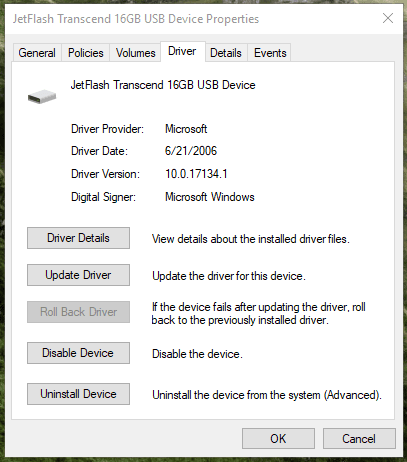
Task: Click 'Uninstall the device from the system' text
Action: (x=267, y=395)
